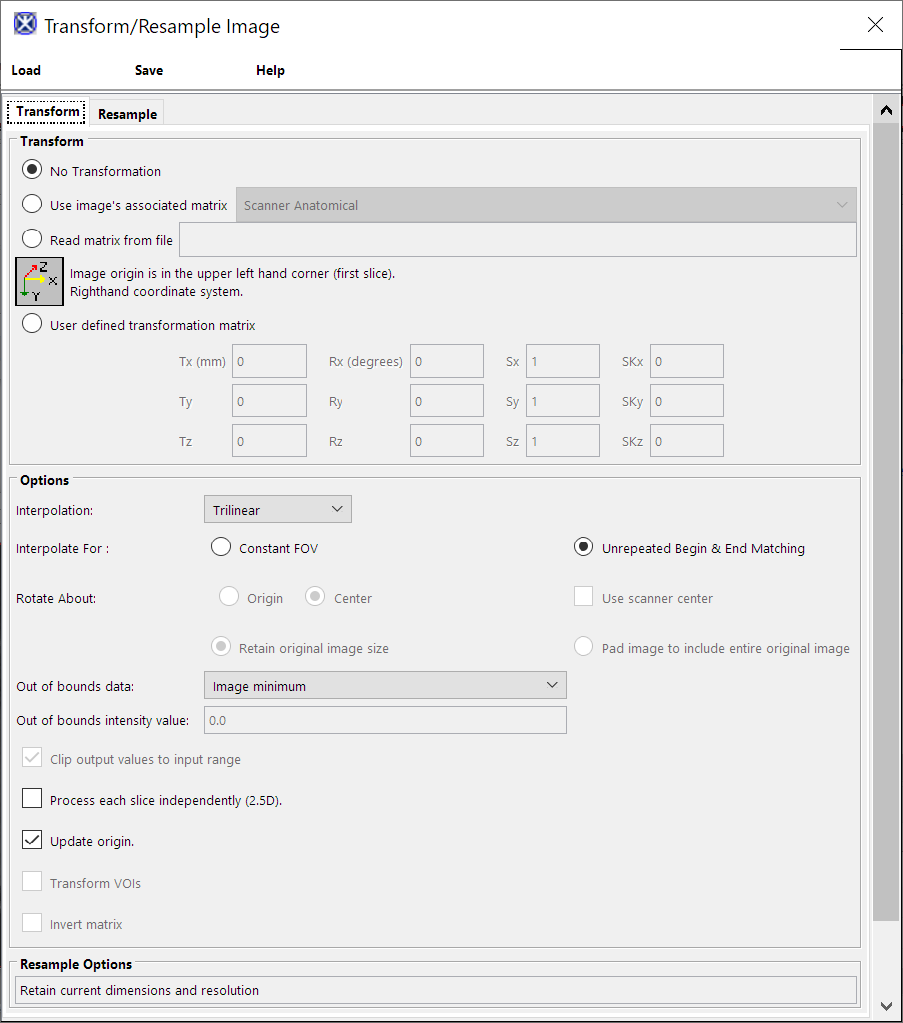
Task: Open the Load menu
Action: click(26, 70)
